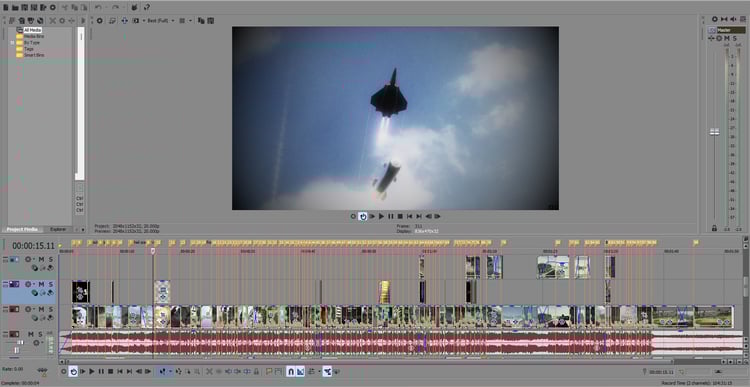Toggle Loop Playback in timeline transport bar
Viewport: 750px width, 387px height.
pyautogui.click(x=73, y=371)
